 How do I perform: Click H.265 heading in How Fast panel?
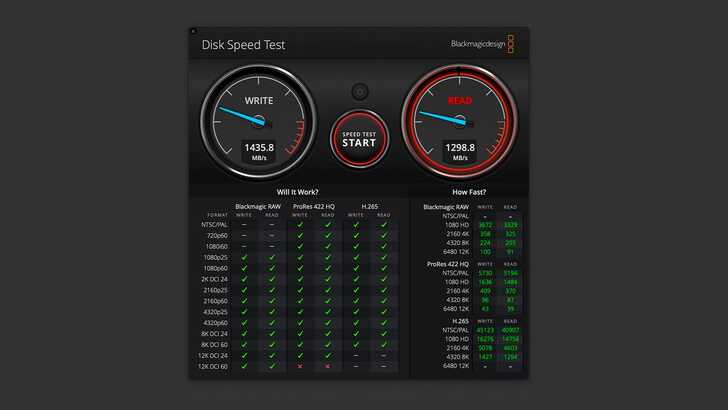pos(460,321)
